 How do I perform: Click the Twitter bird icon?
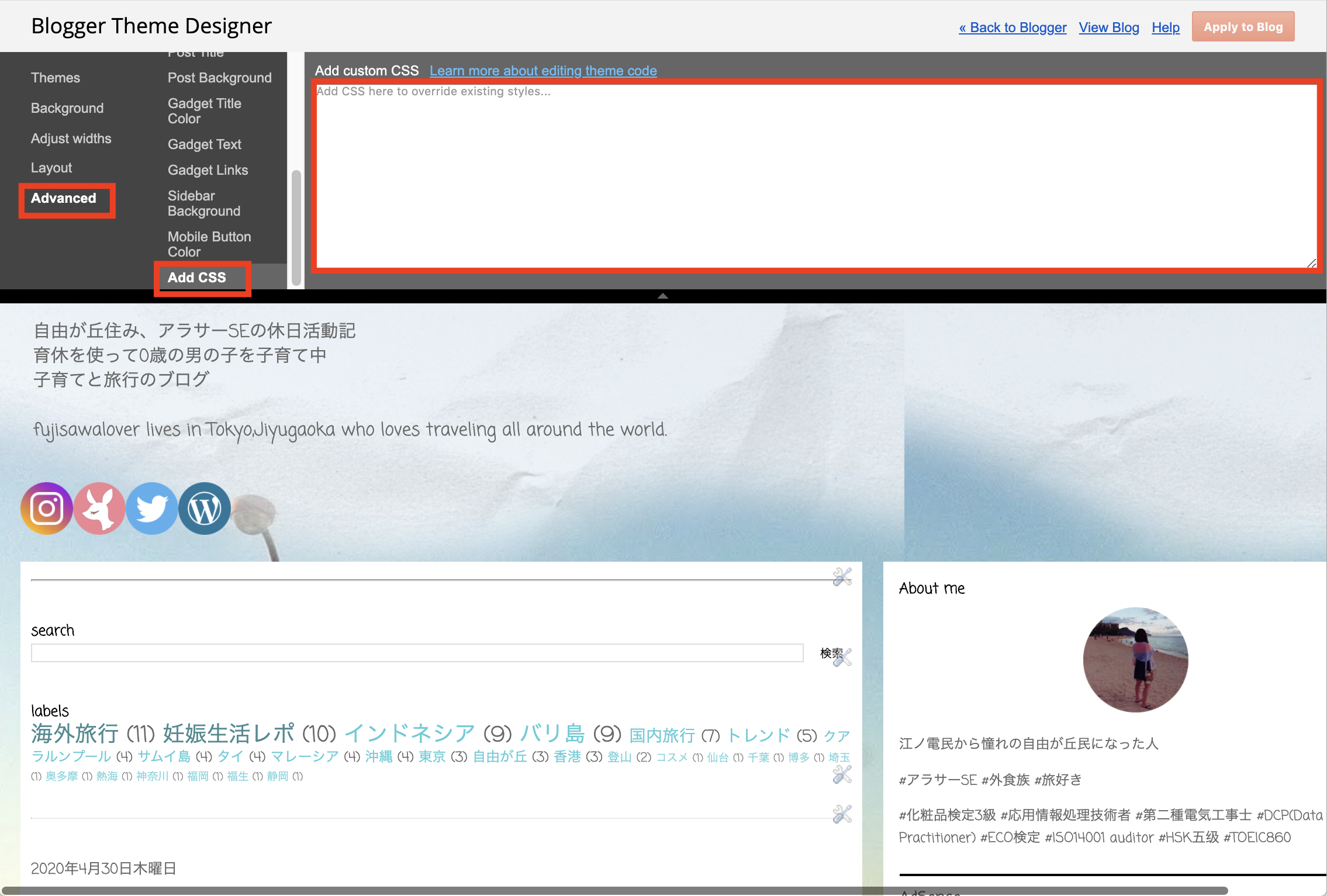point(152,508)
